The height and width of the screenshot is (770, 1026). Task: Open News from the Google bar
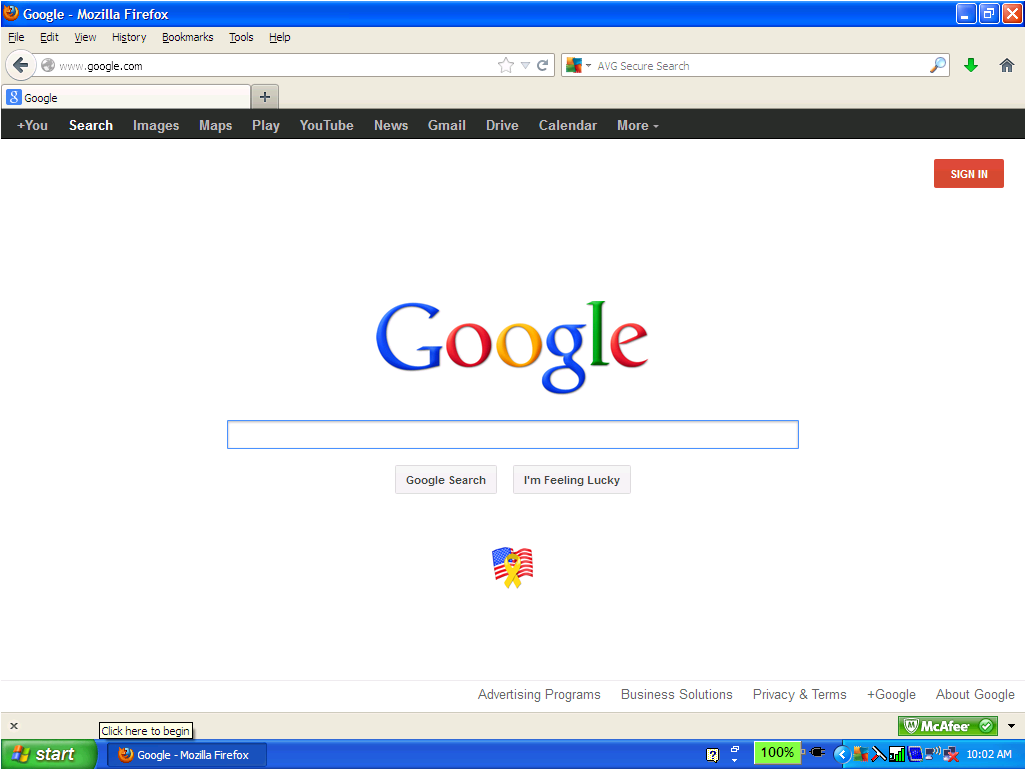pyautogui.click(x=391, y=125)
